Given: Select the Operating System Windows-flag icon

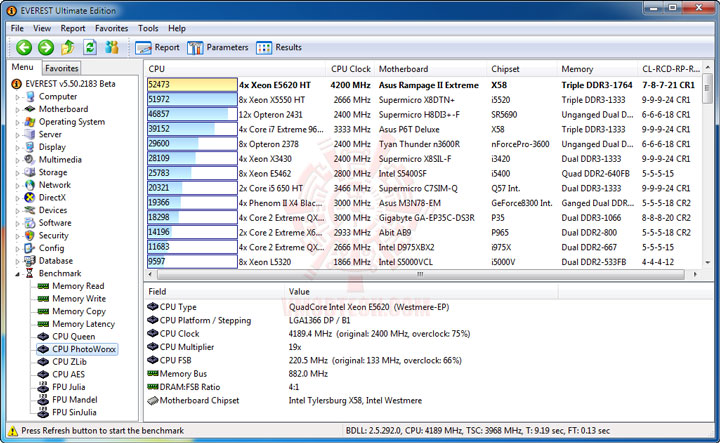Looking at the screenshot, I should (x=30, y=122).
